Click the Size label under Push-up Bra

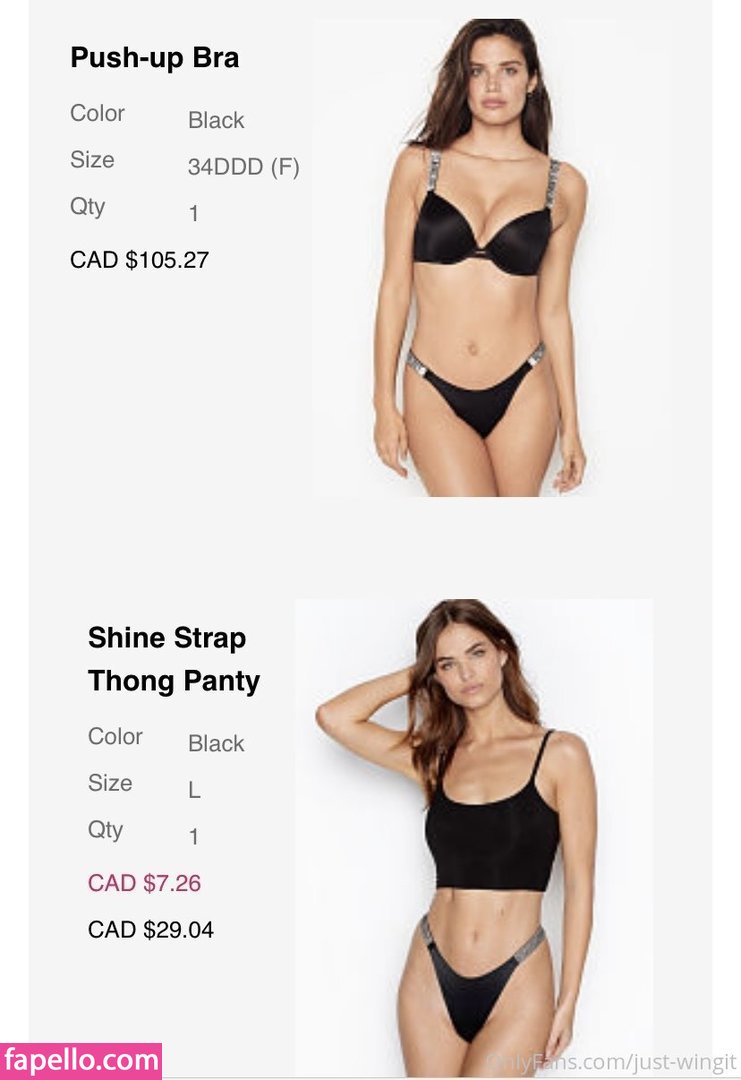coord(92,160)
